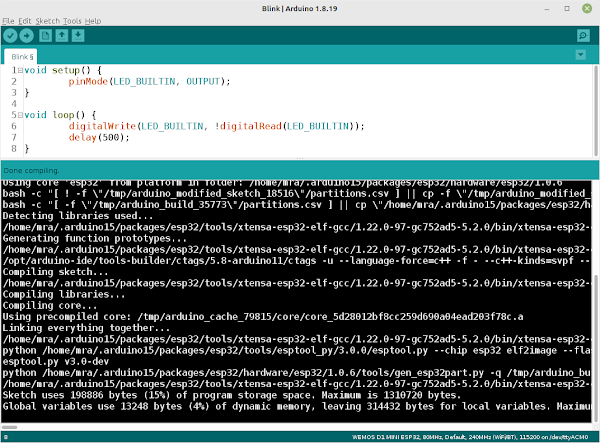Minimize the Arduino window
Screen dimensions: 600x443
[x=547, y=8]
